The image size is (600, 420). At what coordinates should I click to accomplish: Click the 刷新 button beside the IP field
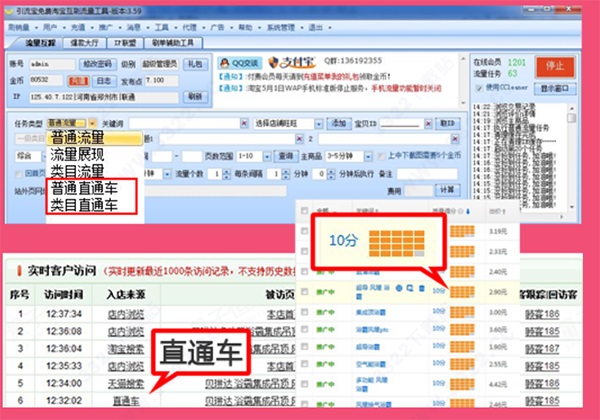tap(195, 96)
